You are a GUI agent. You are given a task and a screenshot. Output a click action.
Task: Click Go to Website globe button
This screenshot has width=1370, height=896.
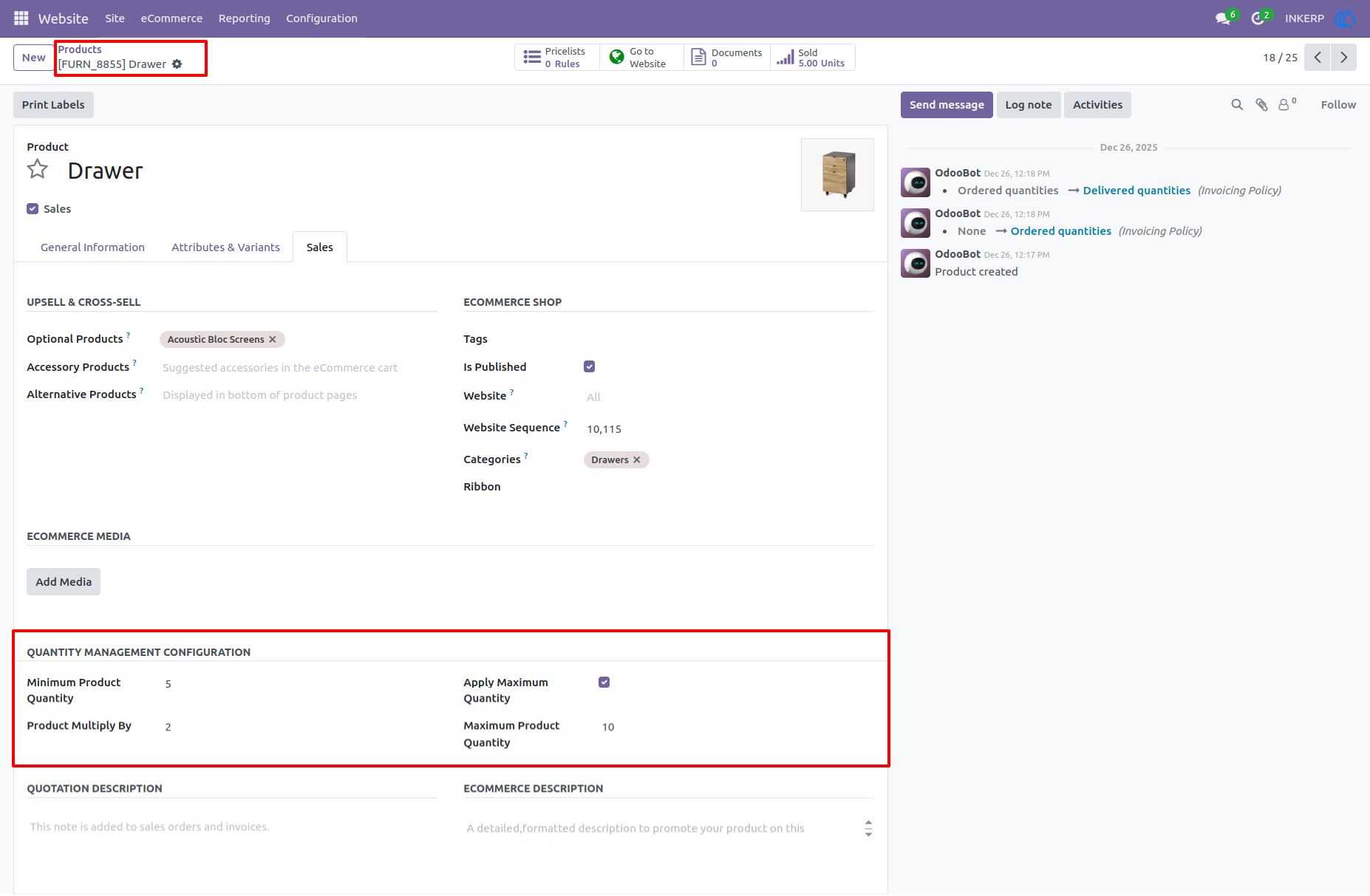(x=641, y=58)
